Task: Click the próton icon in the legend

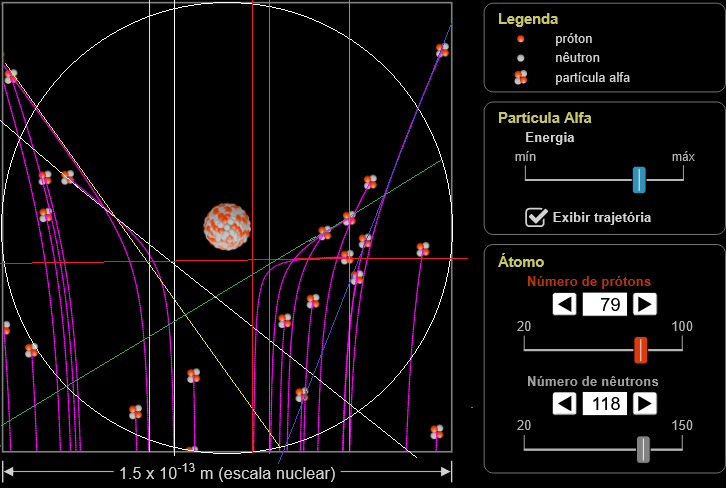Action: click(520, 39)
